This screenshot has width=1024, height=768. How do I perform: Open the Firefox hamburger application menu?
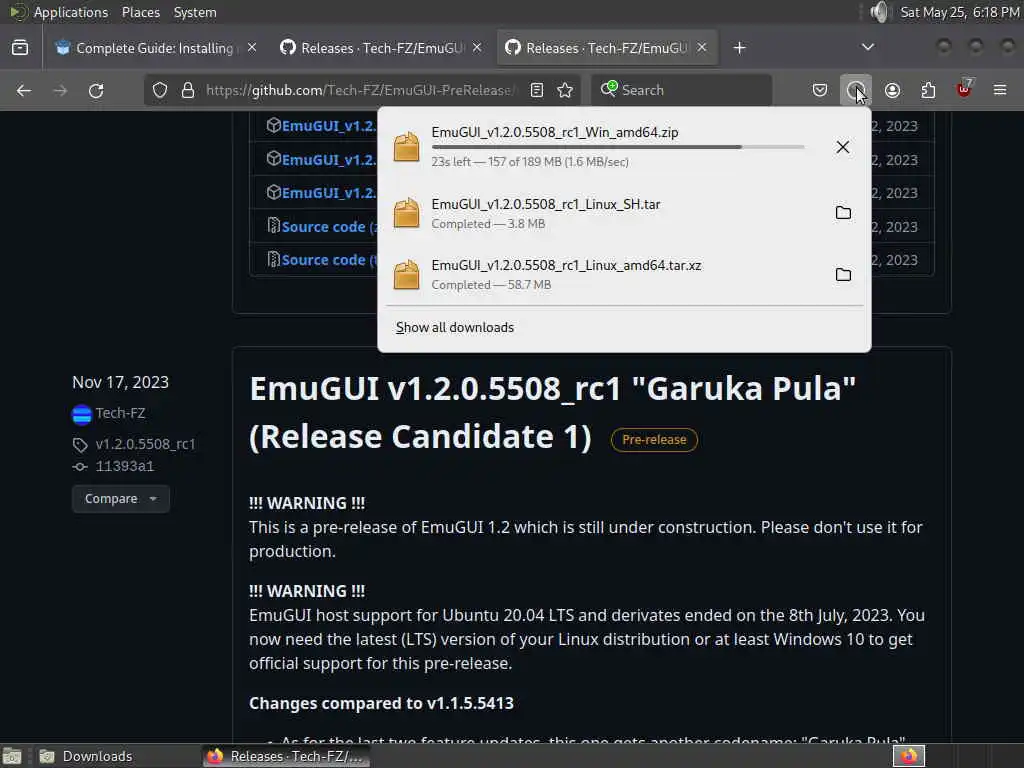[1000, 90]
